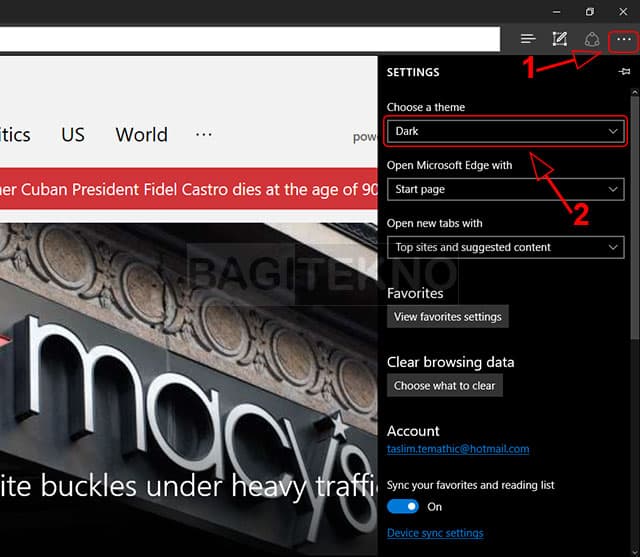The height and width of the screenshot is (557, 640).
Task: Click View favorites settings button
Action: [x=447, y=317]
